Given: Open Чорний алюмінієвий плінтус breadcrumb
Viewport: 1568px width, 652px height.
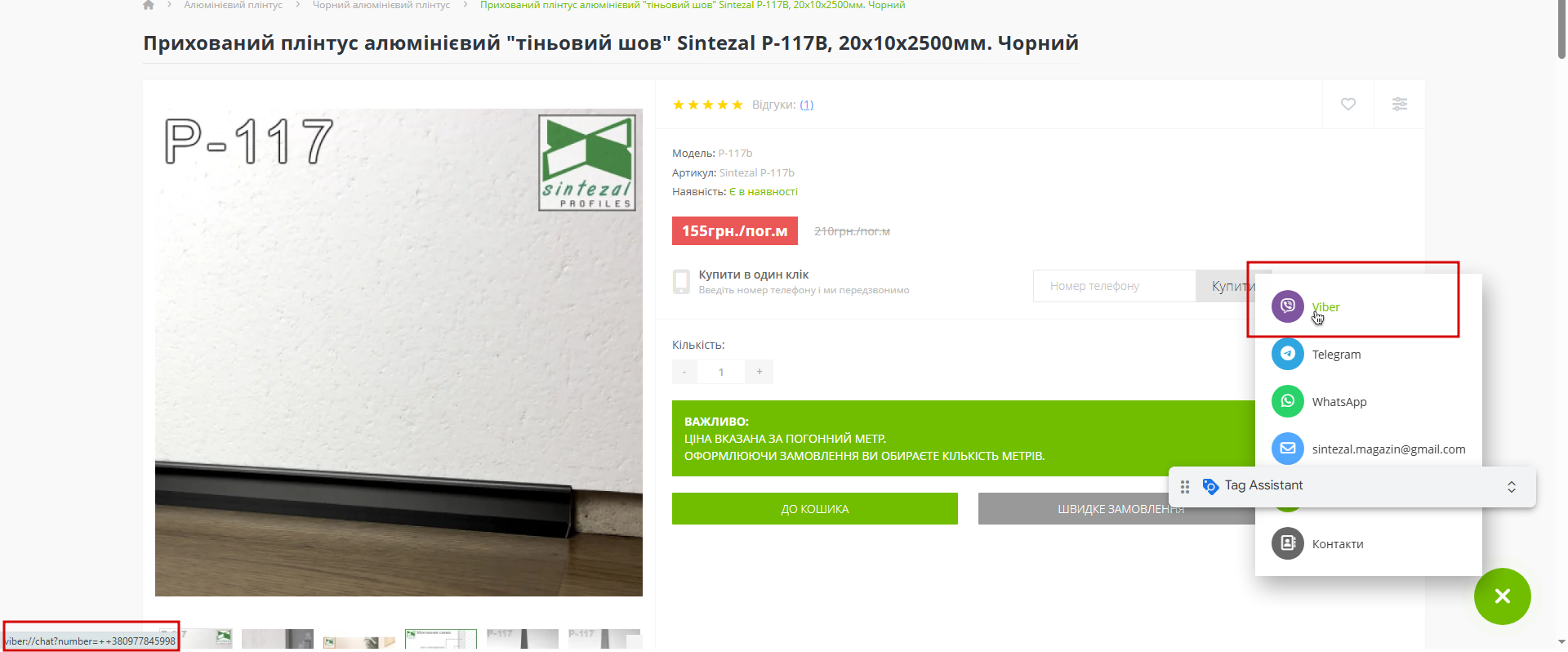Looking at the screenshot, I should (381, 5).
